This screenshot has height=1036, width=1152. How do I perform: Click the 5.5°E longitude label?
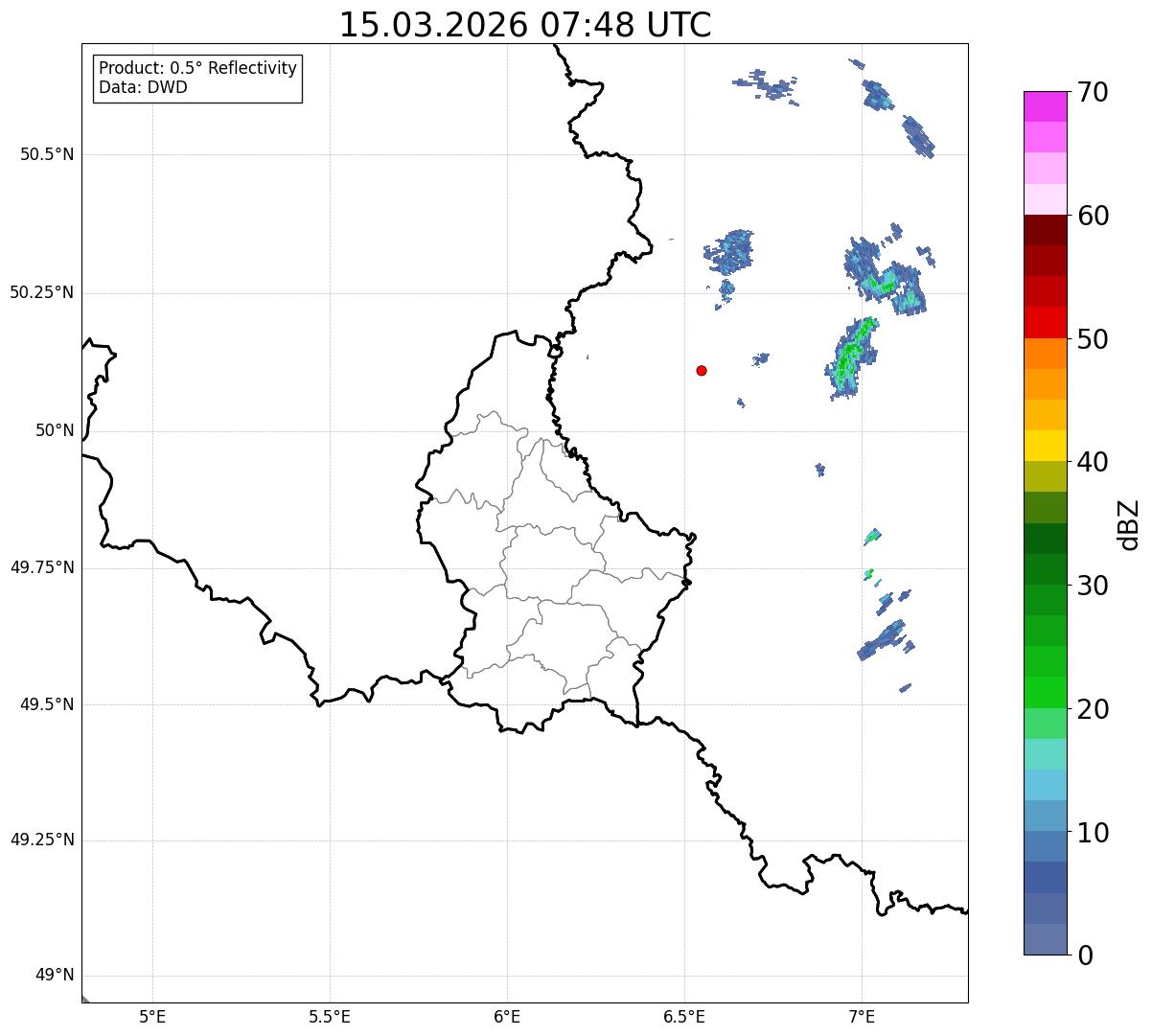click(x=330, y=1017)
